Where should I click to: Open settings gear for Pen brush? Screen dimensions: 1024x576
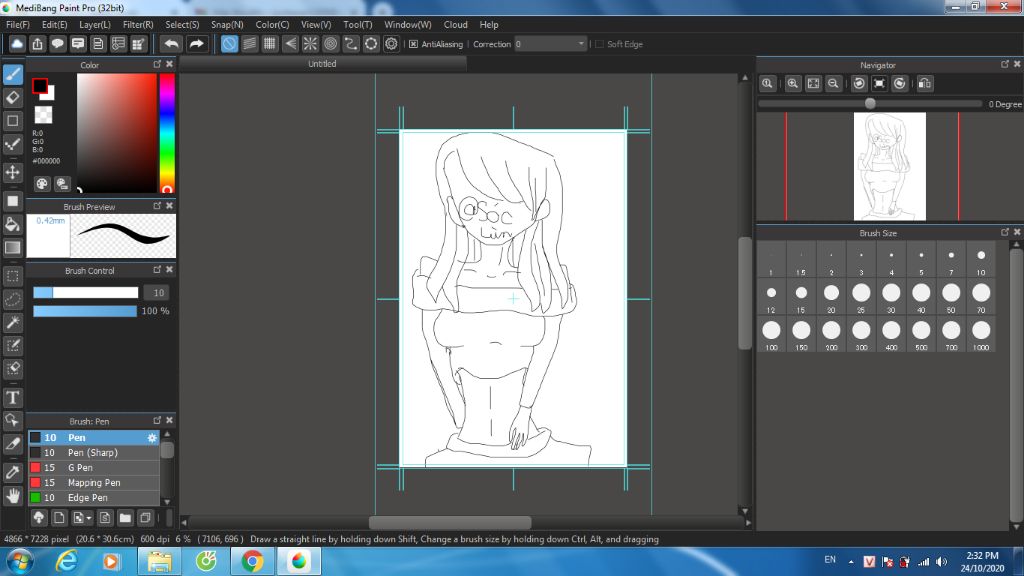[152, 438]
